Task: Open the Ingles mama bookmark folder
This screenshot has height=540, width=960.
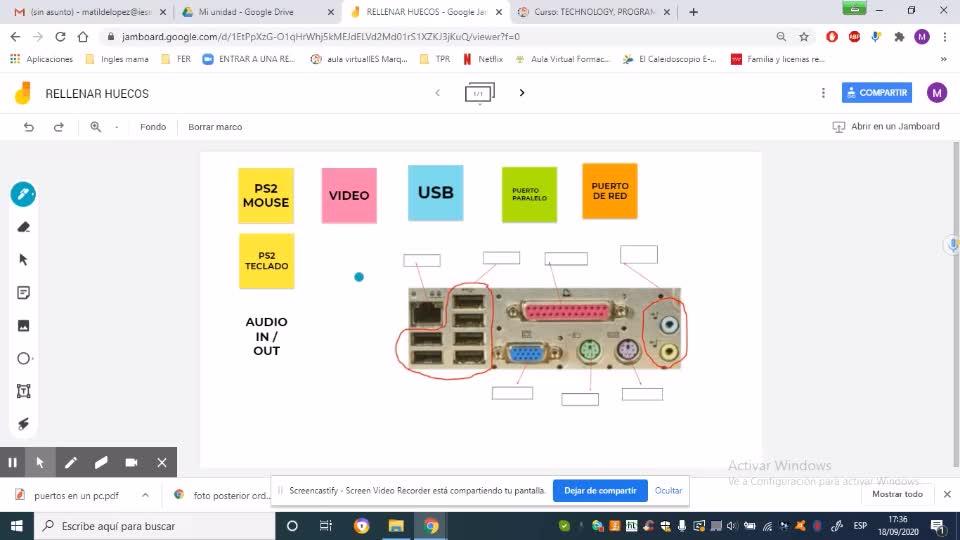Action: (x=118, y=59)
